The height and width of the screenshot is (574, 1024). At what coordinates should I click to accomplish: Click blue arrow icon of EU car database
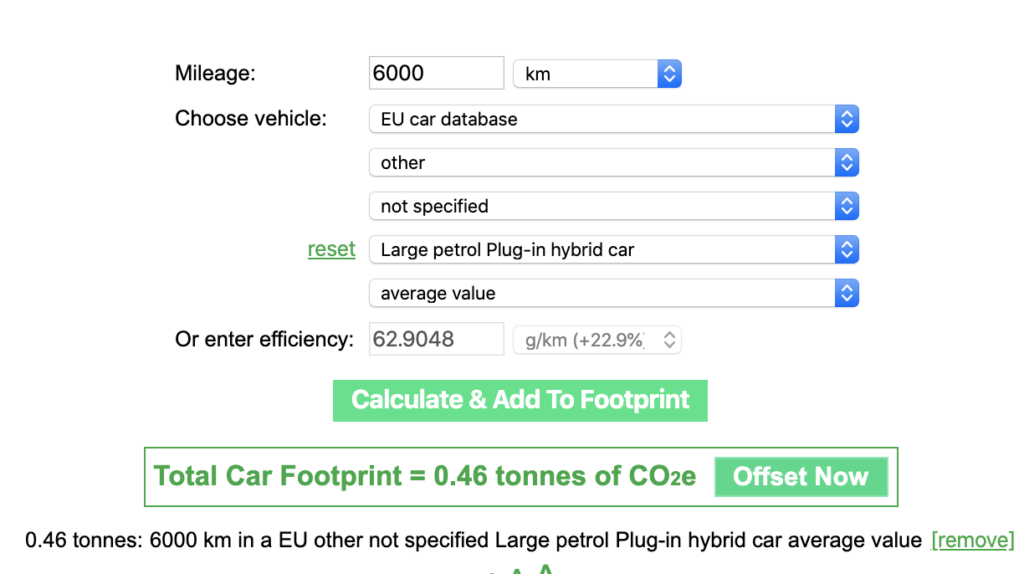point(846,119)
